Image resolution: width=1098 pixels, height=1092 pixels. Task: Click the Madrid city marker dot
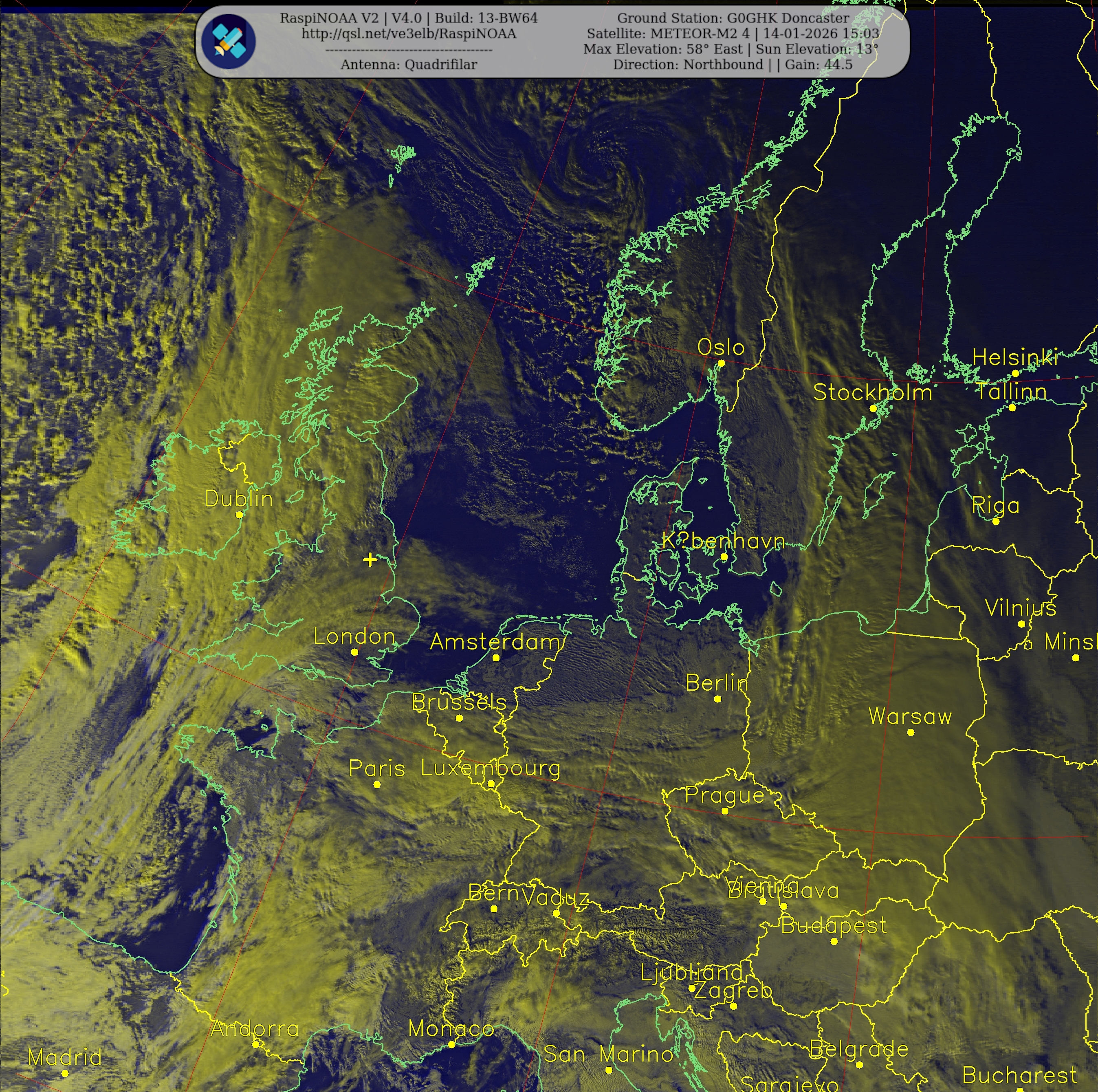pos(65,1073)
